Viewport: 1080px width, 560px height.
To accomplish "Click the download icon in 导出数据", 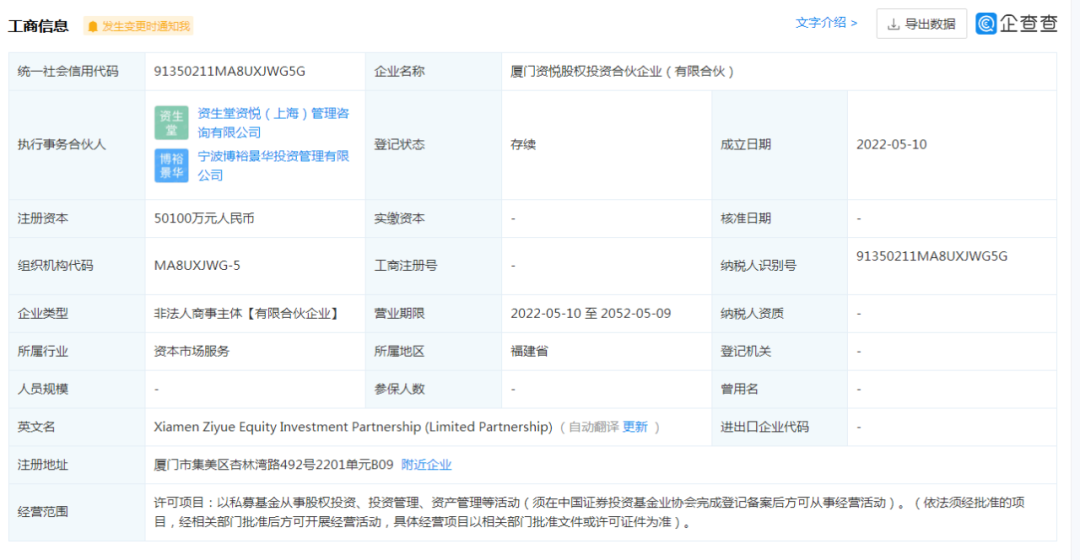I will point(893,25).
